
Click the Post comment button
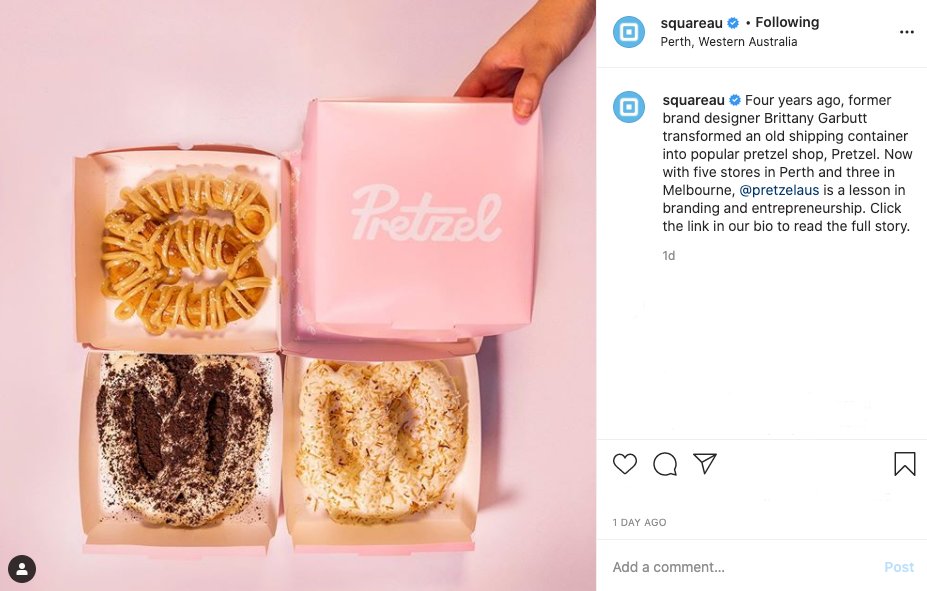point(899,567)
